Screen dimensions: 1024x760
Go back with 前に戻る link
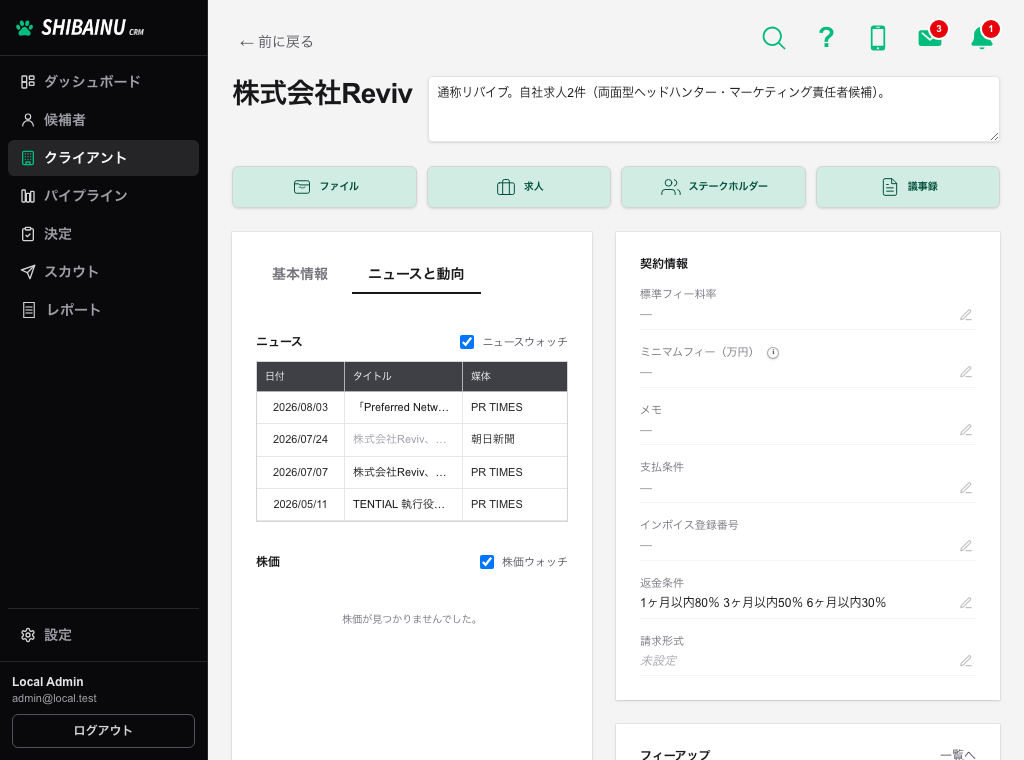pyautogui.click(x=276, y=42)
